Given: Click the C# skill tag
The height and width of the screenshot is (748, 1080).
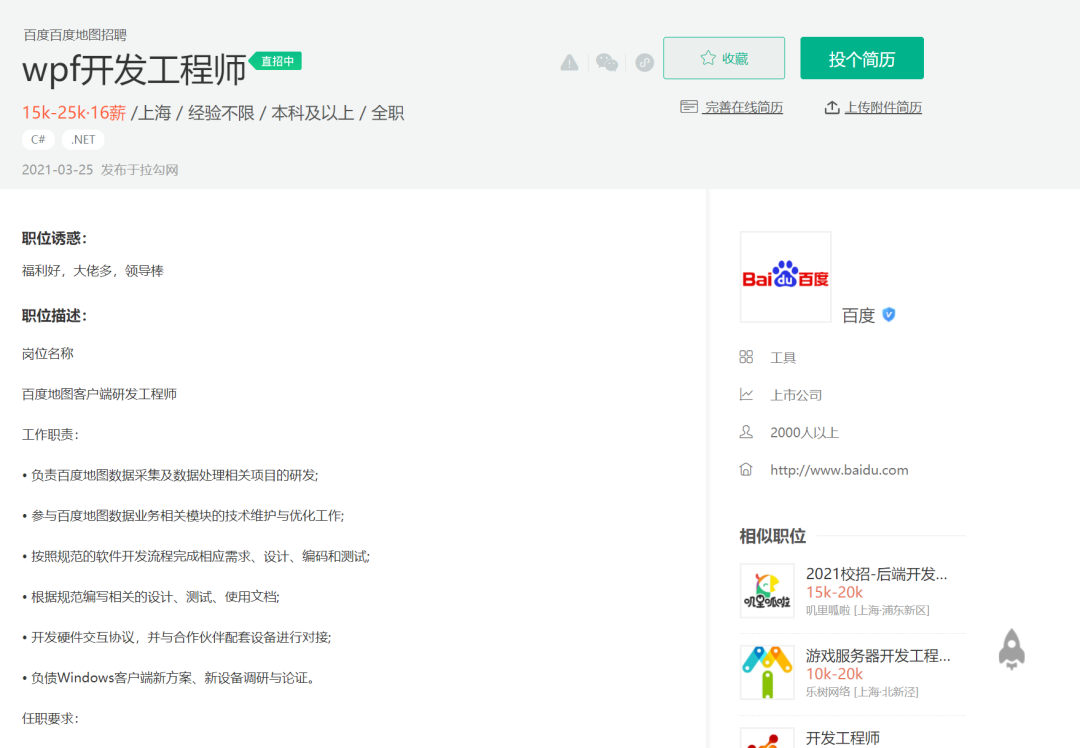Looking at the screenshot, I should click(x=38, y=140).
